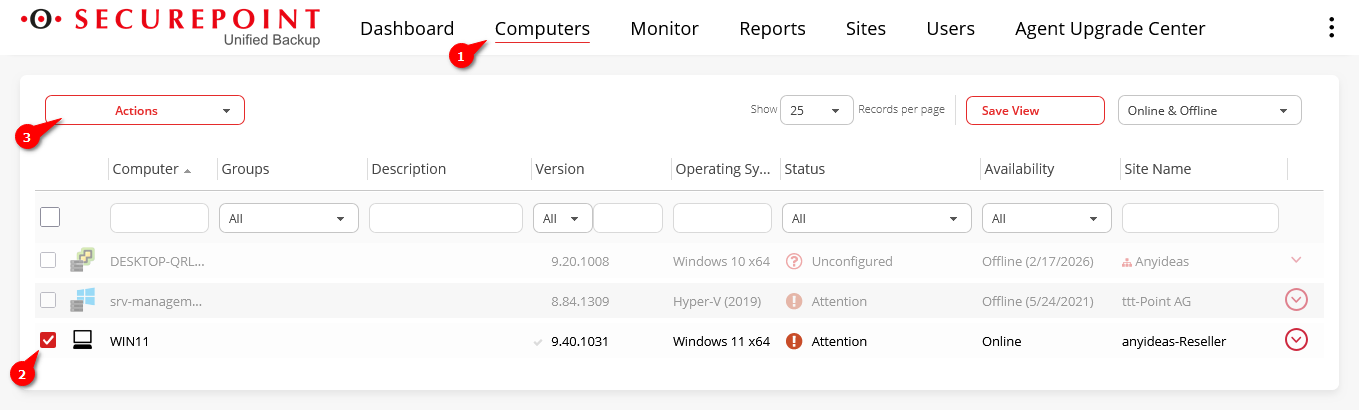The width and height of the screenshot is (1359, 410).
Task: Click the Save View button
Action: [1034, 110]
